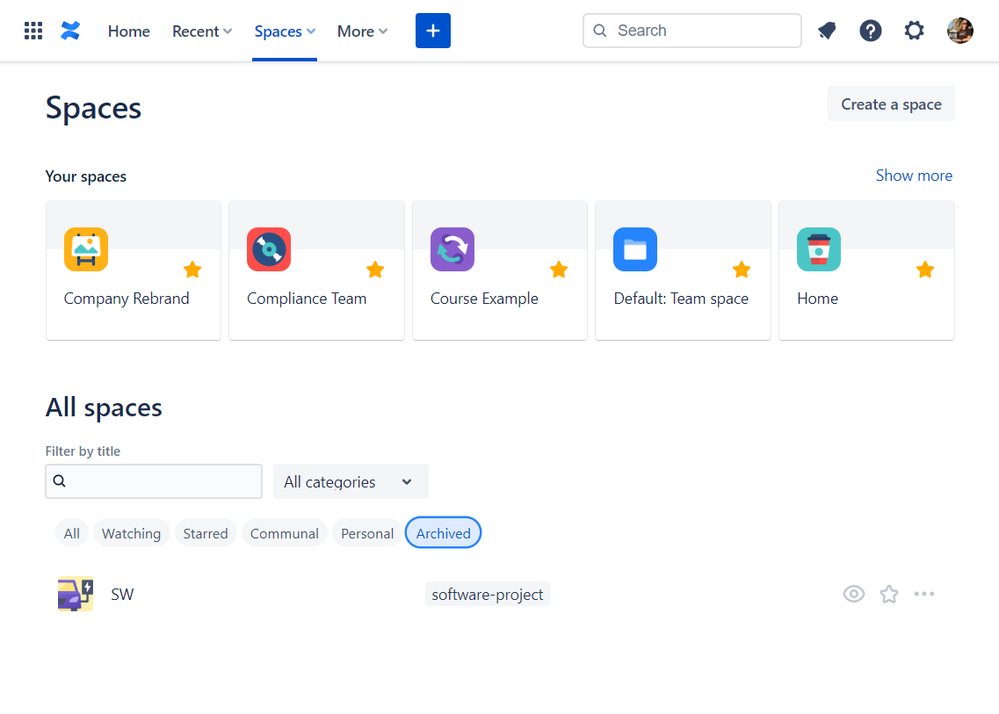Screen dimensions: 999x714
Task: Click the Create a space button
Action: coord(891,104)
